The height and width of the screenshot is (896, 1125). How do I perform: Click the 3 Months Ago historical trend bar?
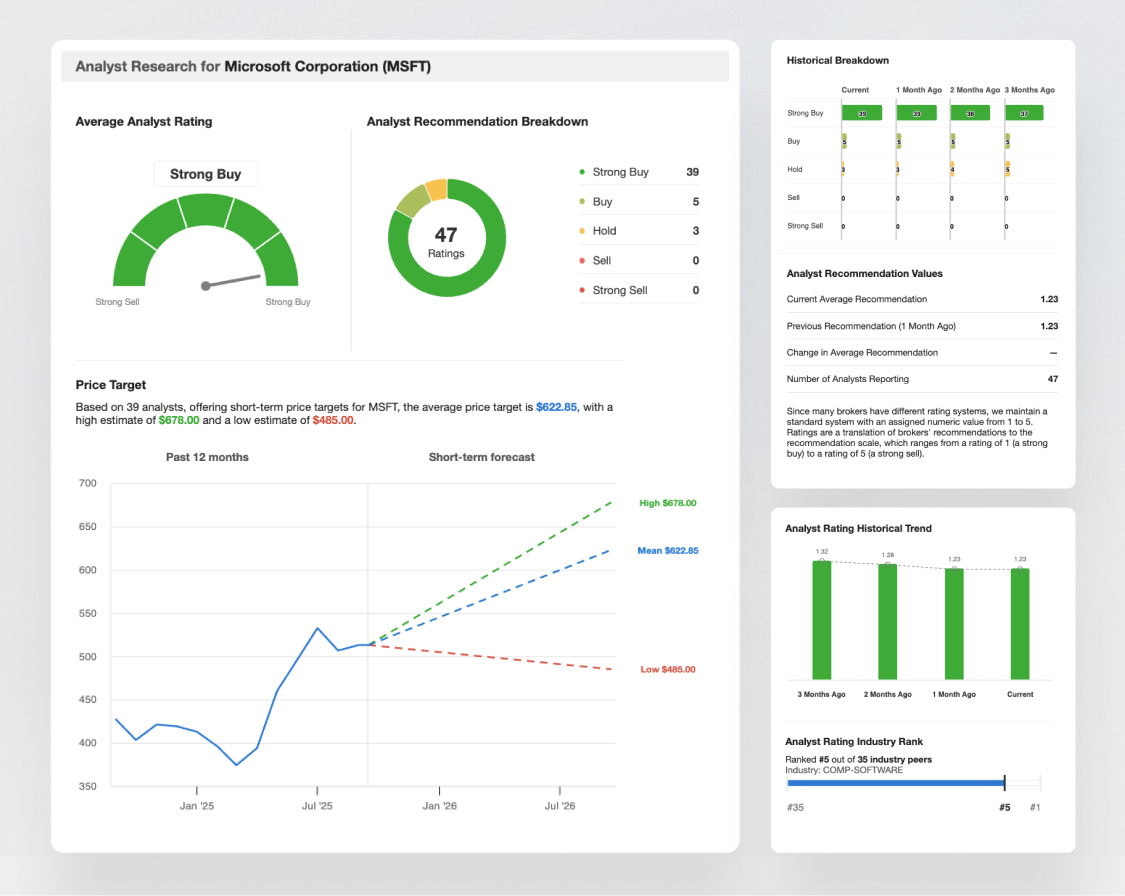(x=821, y=620)
